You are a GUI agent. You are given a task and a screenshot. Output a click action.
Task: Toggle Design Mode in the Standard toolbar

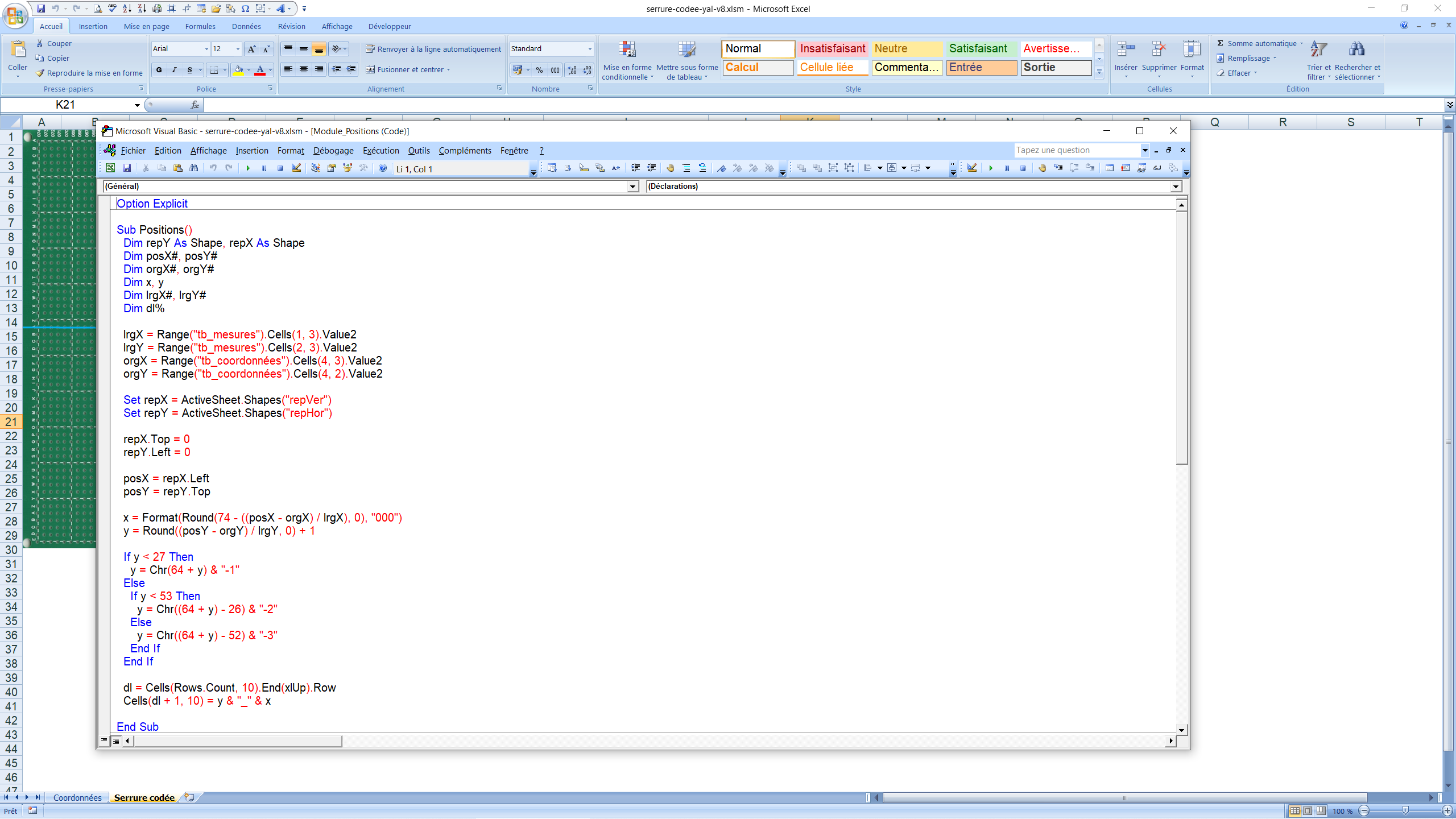(296, 168)
